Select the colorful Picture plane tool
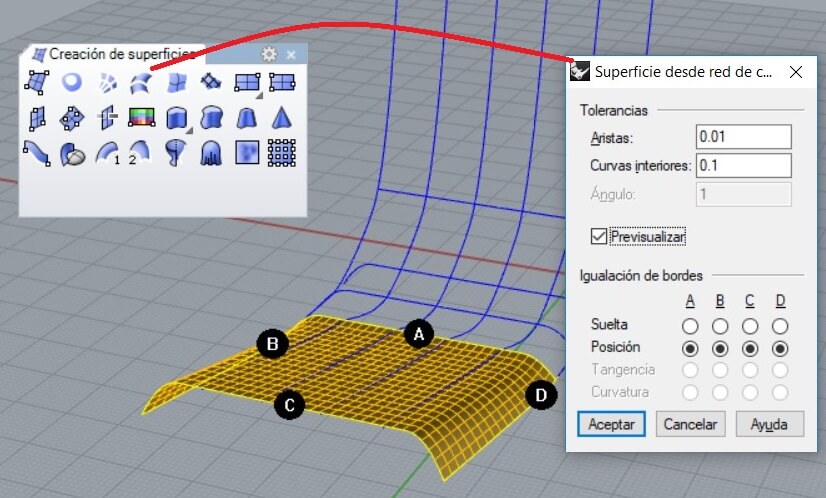The height and width of the screenshot is (498, 826). (142, 117)
